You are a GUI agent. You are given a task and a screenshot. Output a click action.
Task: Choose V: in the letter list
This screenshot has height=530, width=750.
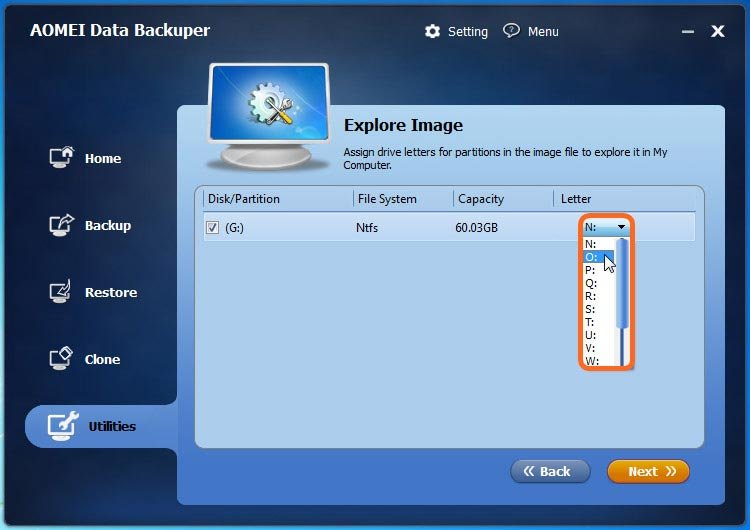click(598, 348)
